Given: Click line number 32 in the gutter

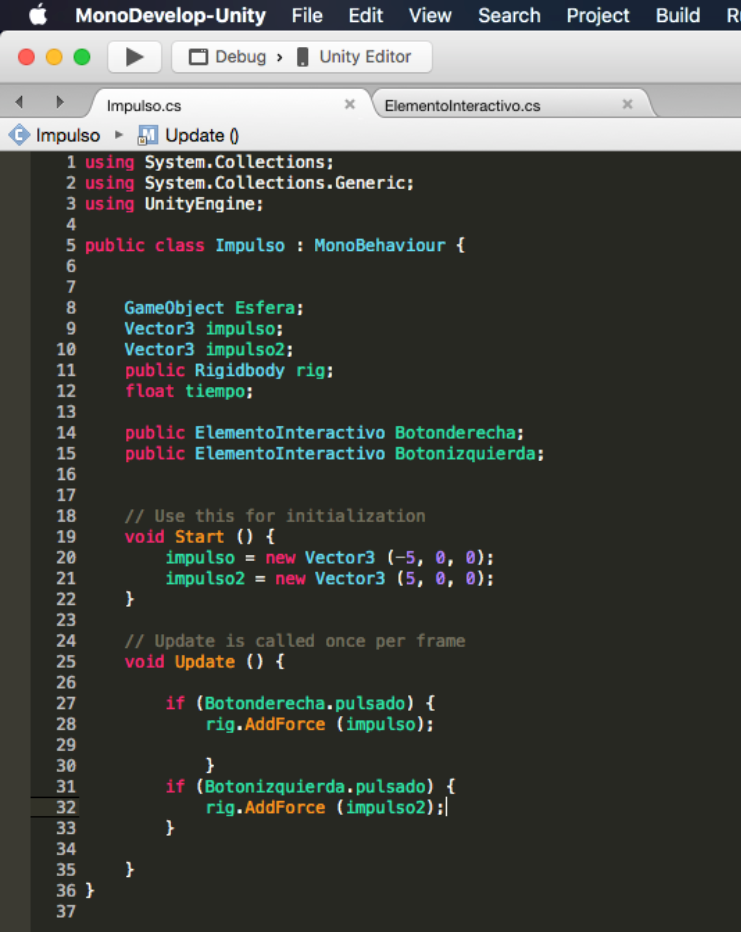Looking at the screenshot, I should (66, 807).
